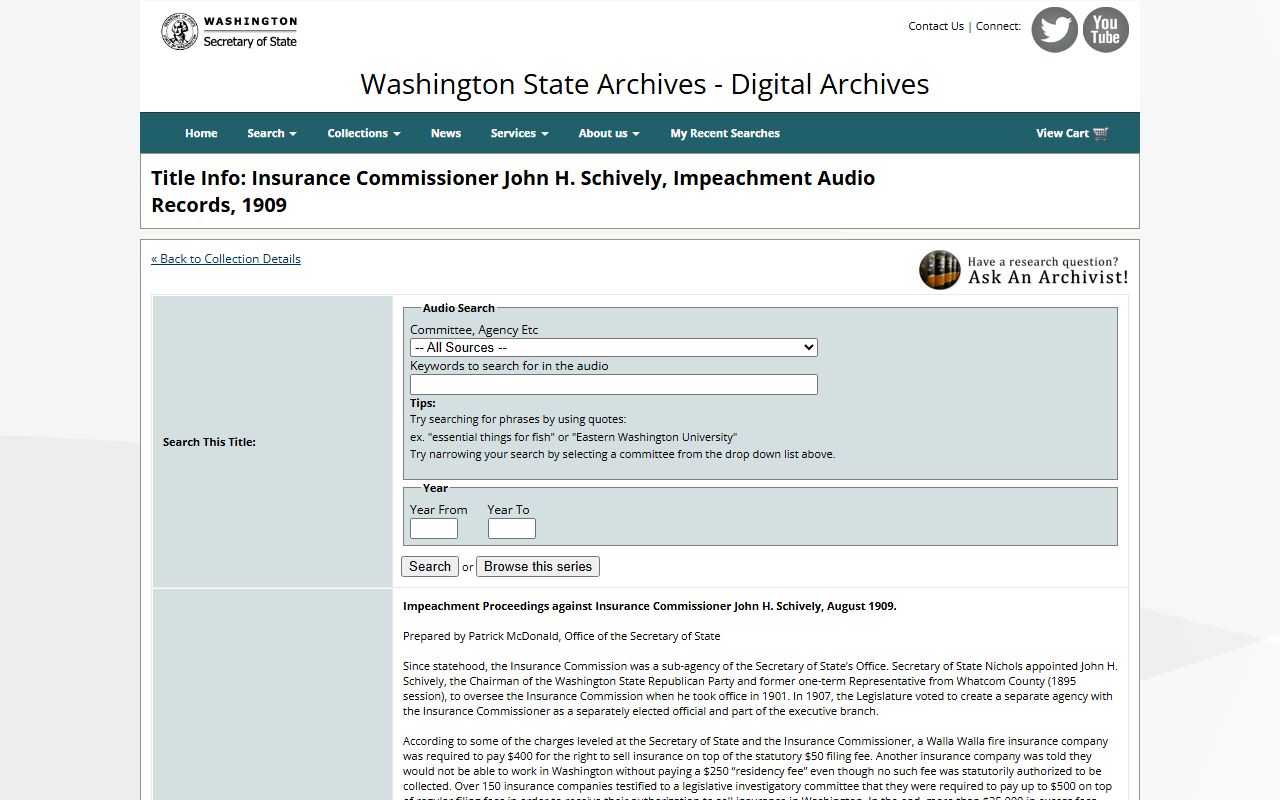The image size is (1280, 800).
Task: Go to Home in navigation bar
Action: pyautogui.click(x=201, y=133)
